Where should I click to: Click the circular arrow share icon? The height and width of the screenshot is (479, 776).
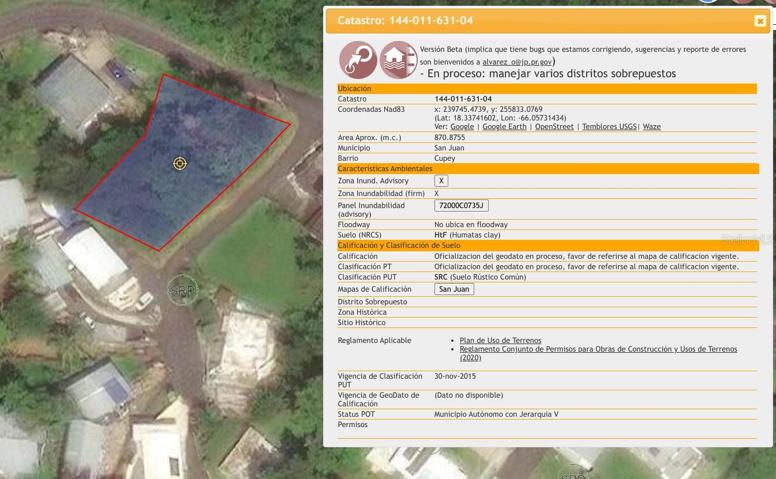tap(358, 60)
